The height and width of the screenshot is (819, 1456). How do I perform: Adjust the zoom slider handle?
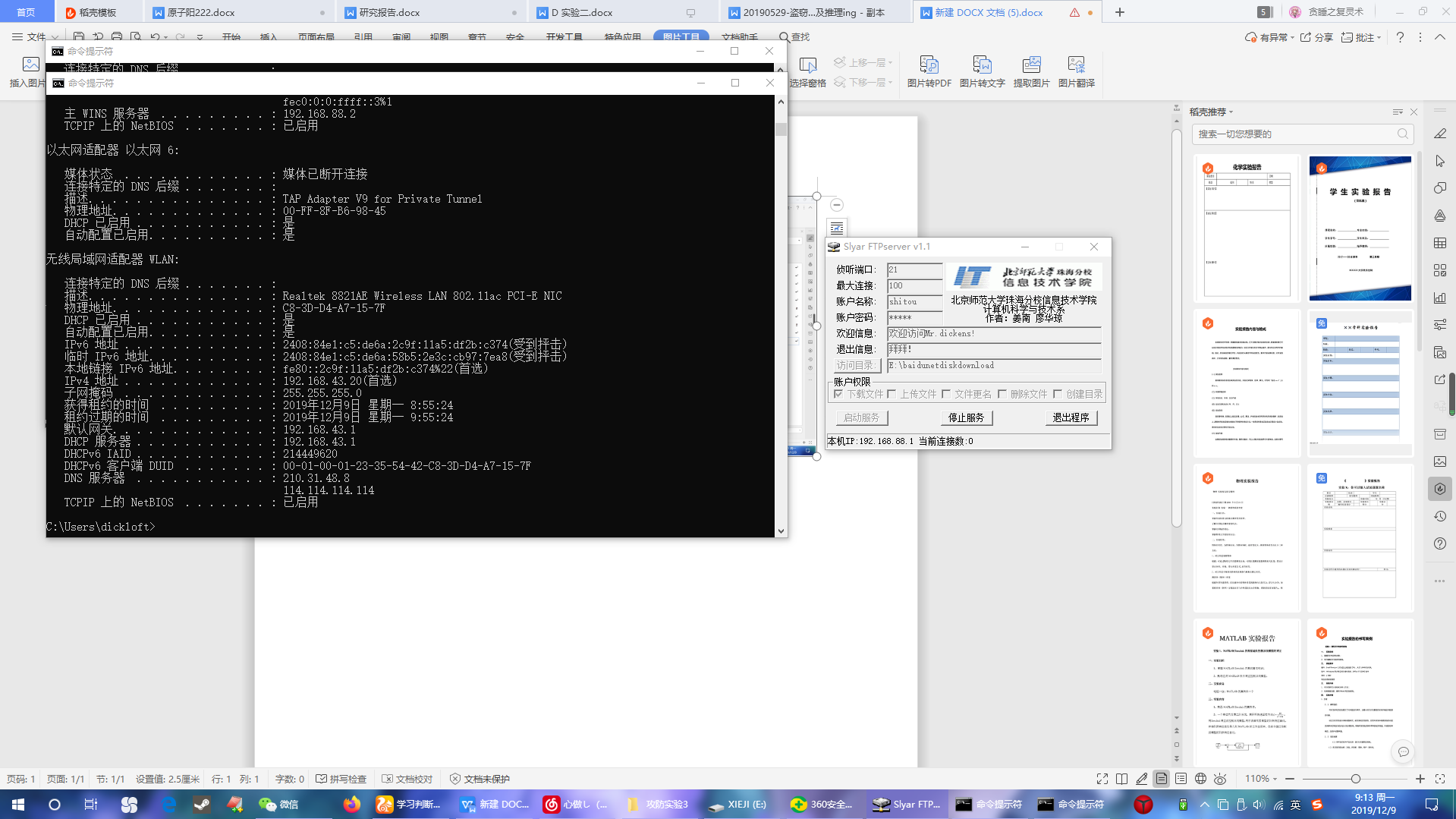(x=1355, y=779)
